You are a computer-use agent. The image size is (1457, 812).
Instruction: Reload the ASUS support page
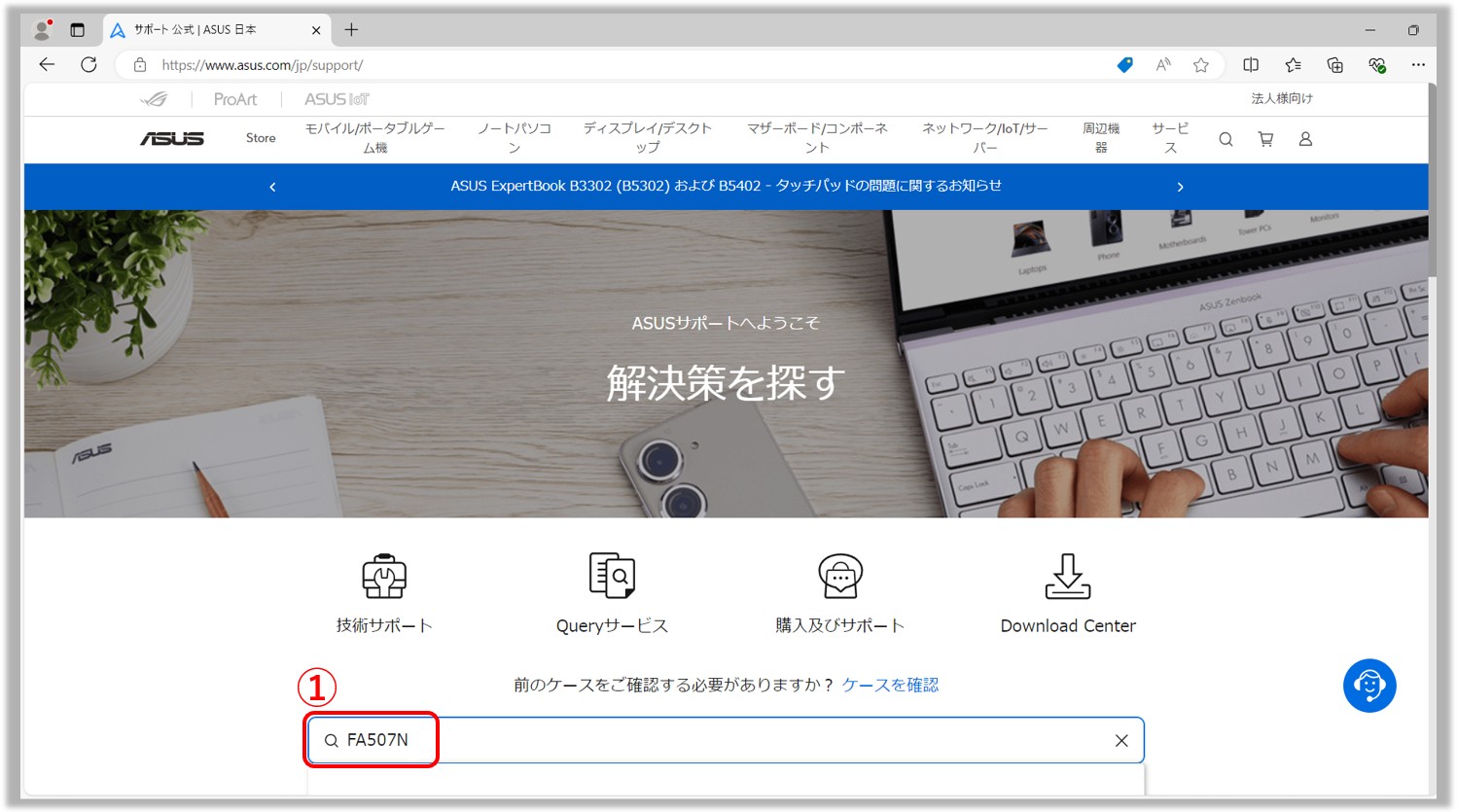click(x=89, y=64)
